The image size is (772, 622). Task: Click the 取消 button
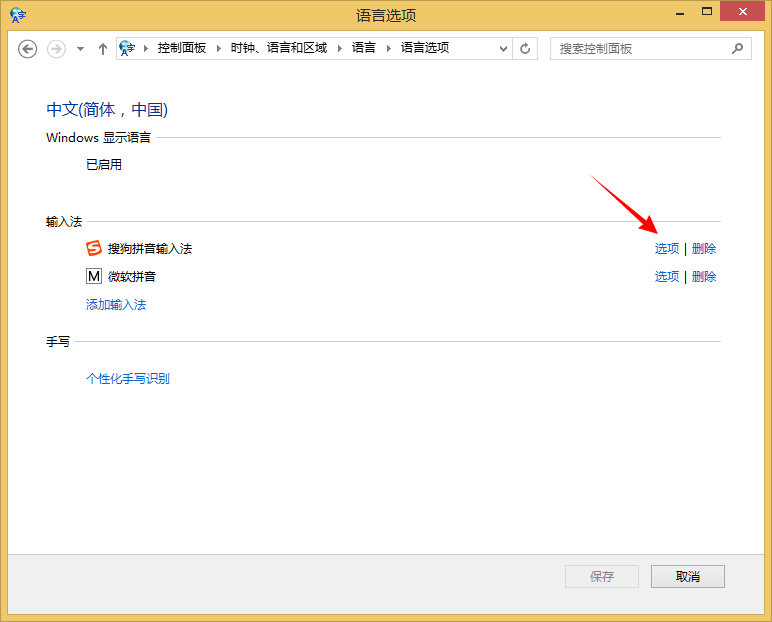tap(688, 576)
